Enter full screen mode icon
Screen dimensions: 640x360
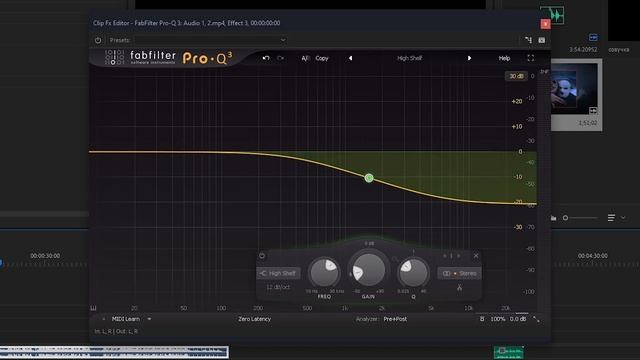(531, 58)
